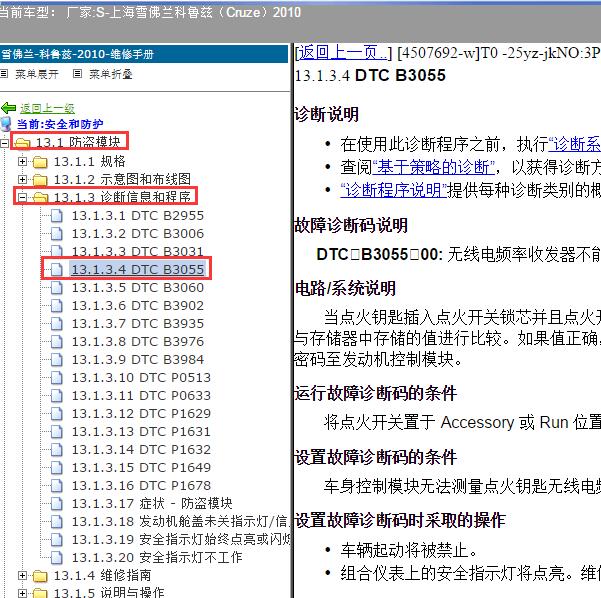Open 13.1.3.6 DTC B3902 entry
Screen dimensions: 601x598
138,306
